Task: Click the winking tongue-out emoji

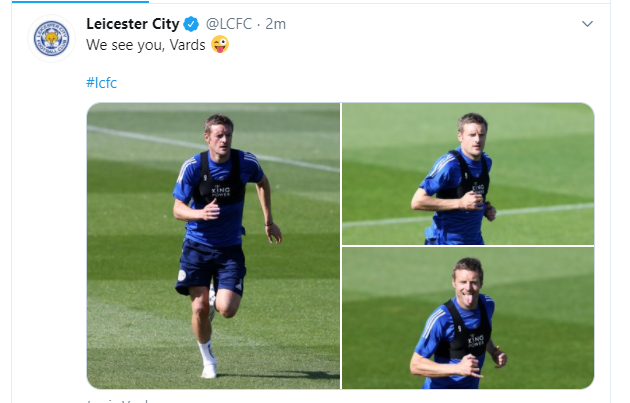Action: click(x=220, y=44)
